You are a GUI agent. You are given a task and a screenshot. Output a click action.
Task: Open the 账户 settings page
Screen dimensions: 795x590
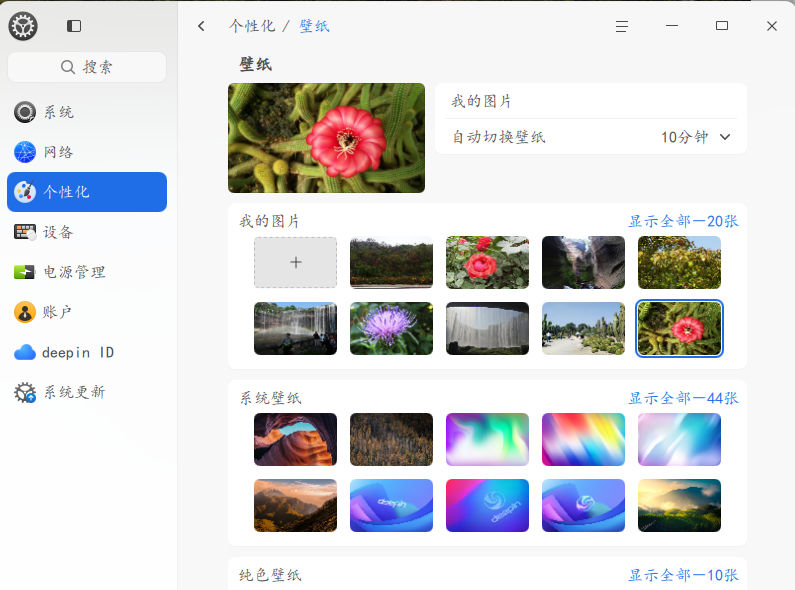[x=87, y=312]
